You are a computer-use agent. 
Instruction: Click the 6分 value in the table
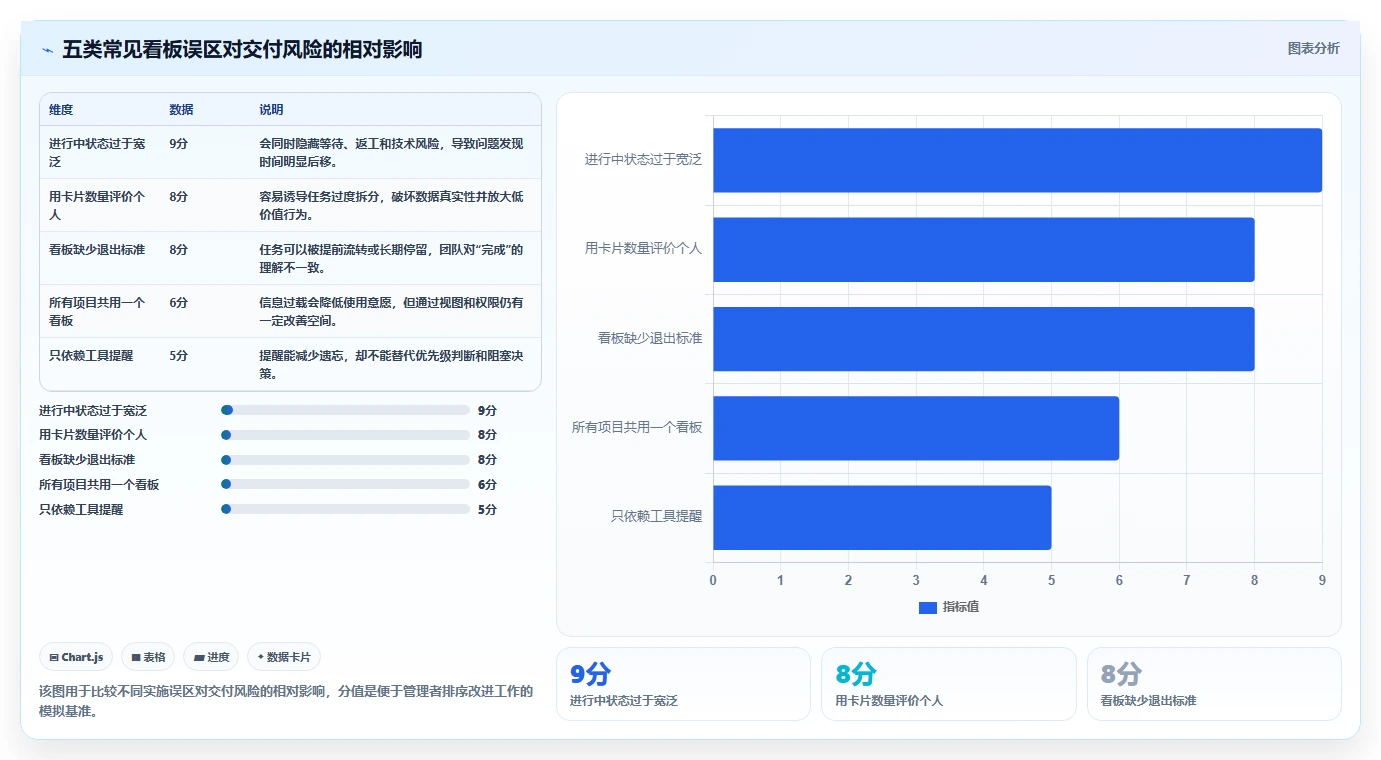pos(179,302)
